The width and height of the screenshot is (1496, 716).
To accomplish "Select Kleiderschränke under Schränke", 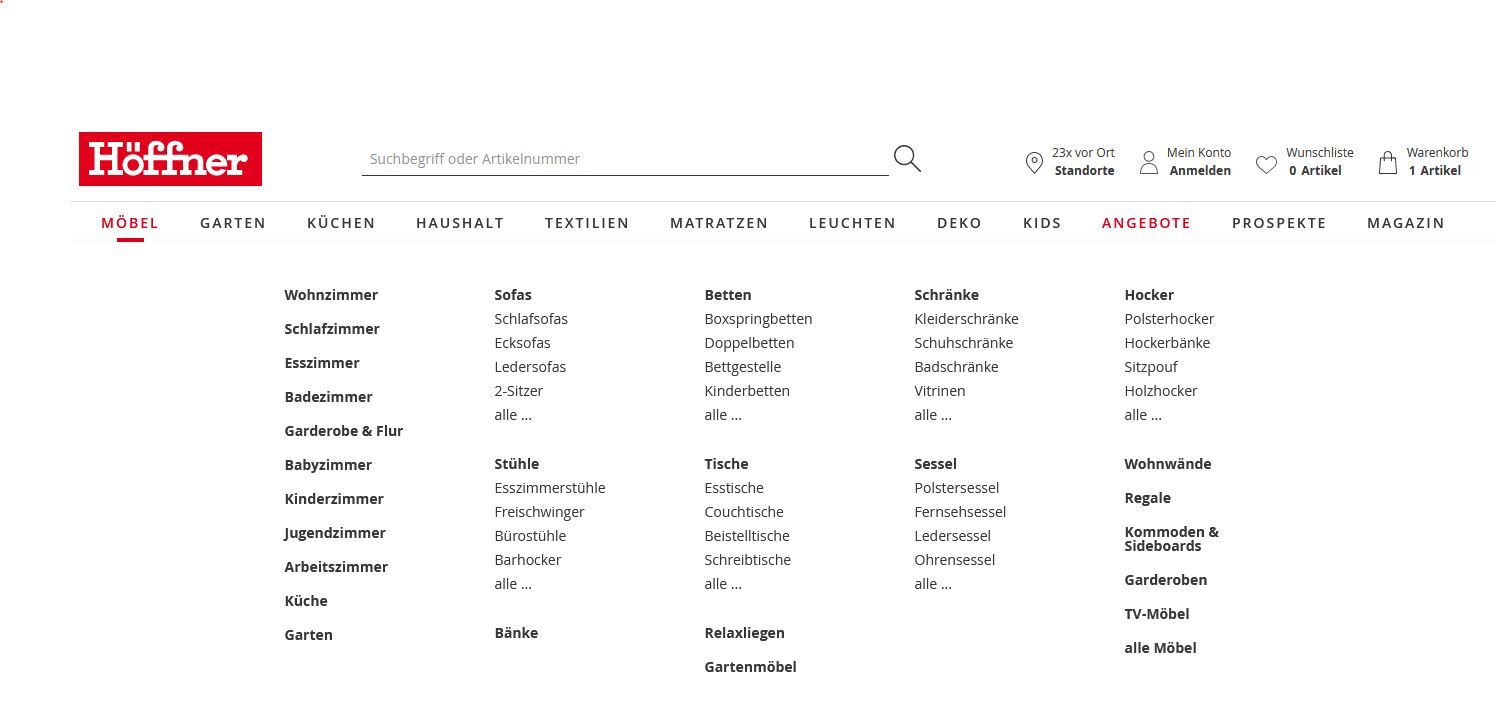I will 966,318.
